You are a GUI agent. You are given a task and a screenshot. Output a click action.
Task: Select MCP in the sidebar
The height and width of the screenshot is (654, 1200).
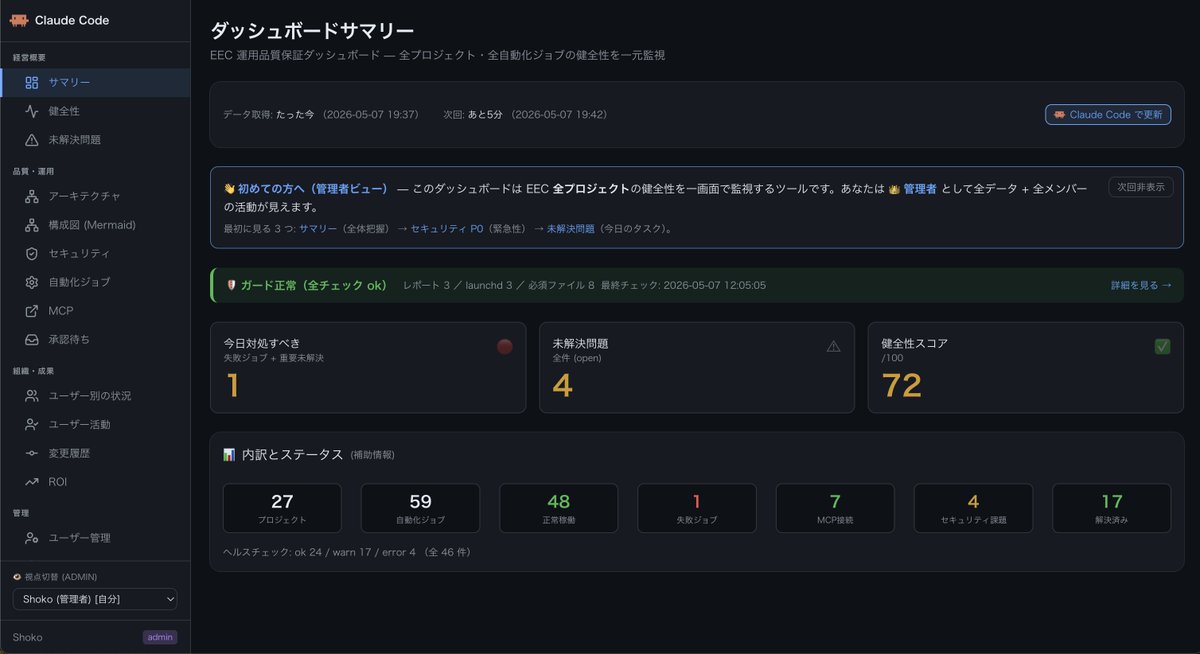click(95, 311)
